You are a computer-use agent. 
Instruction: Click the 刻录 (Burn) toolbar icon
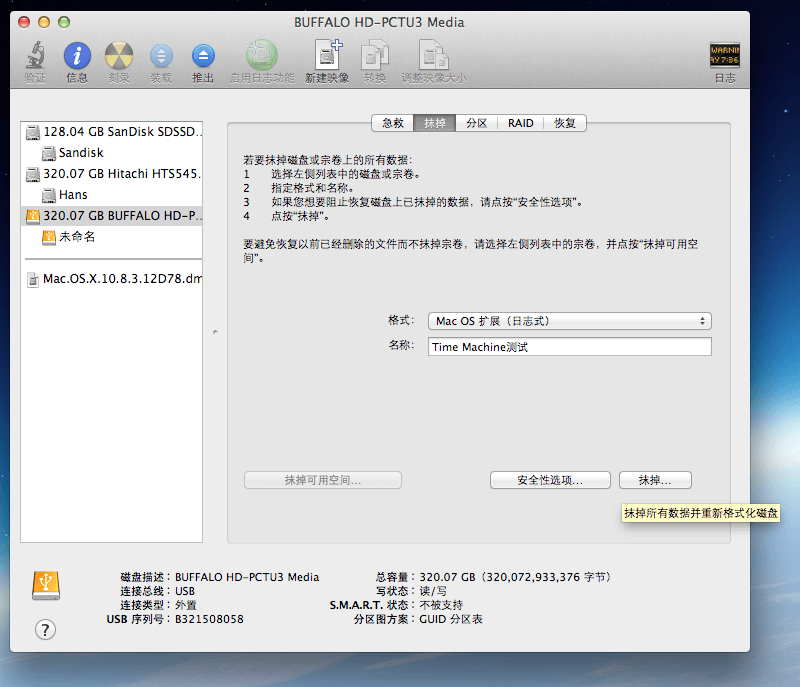[x=119, y=55]
